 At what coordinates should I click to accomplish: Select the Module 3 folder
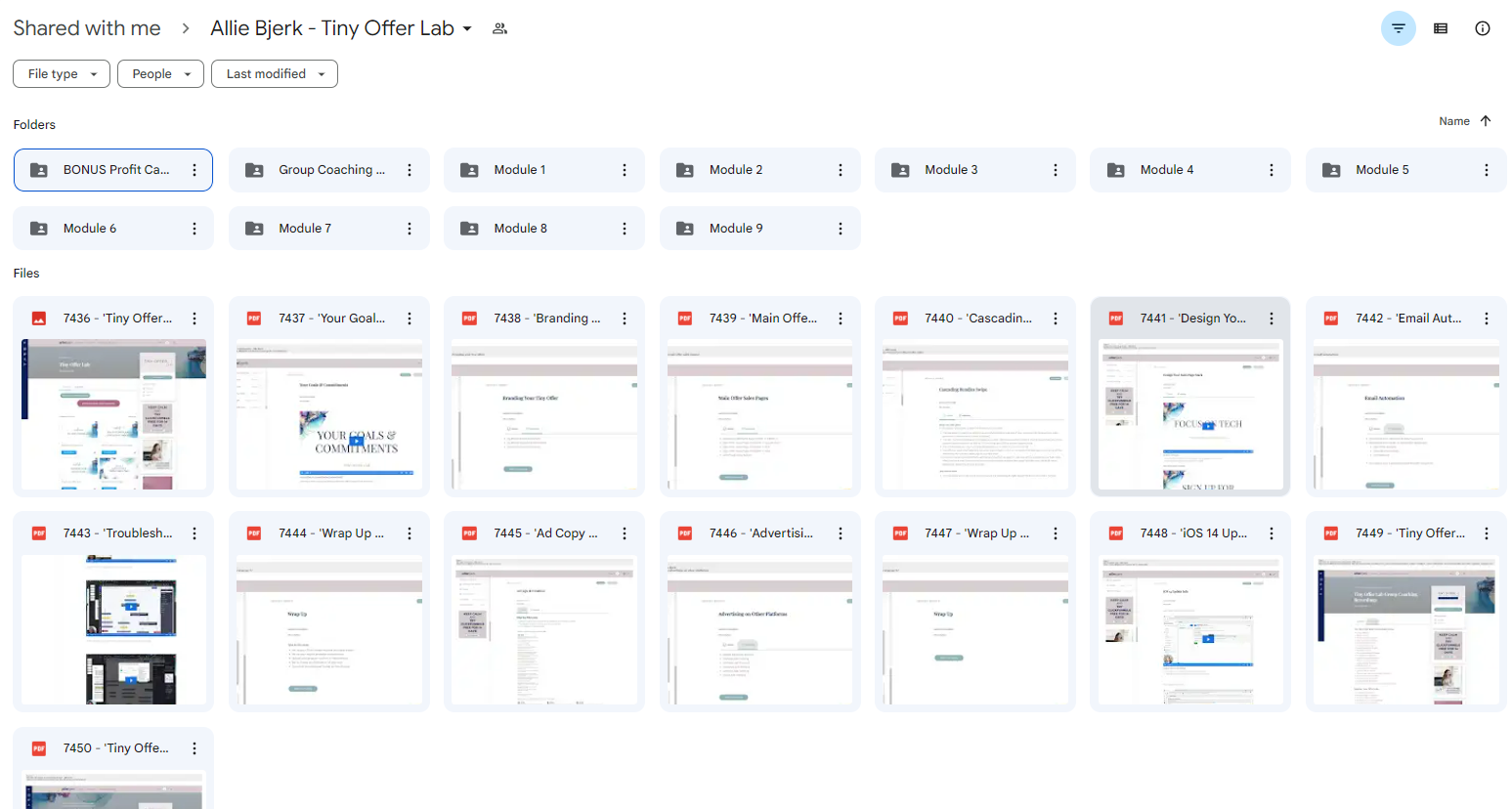click(x=975, y=170)
